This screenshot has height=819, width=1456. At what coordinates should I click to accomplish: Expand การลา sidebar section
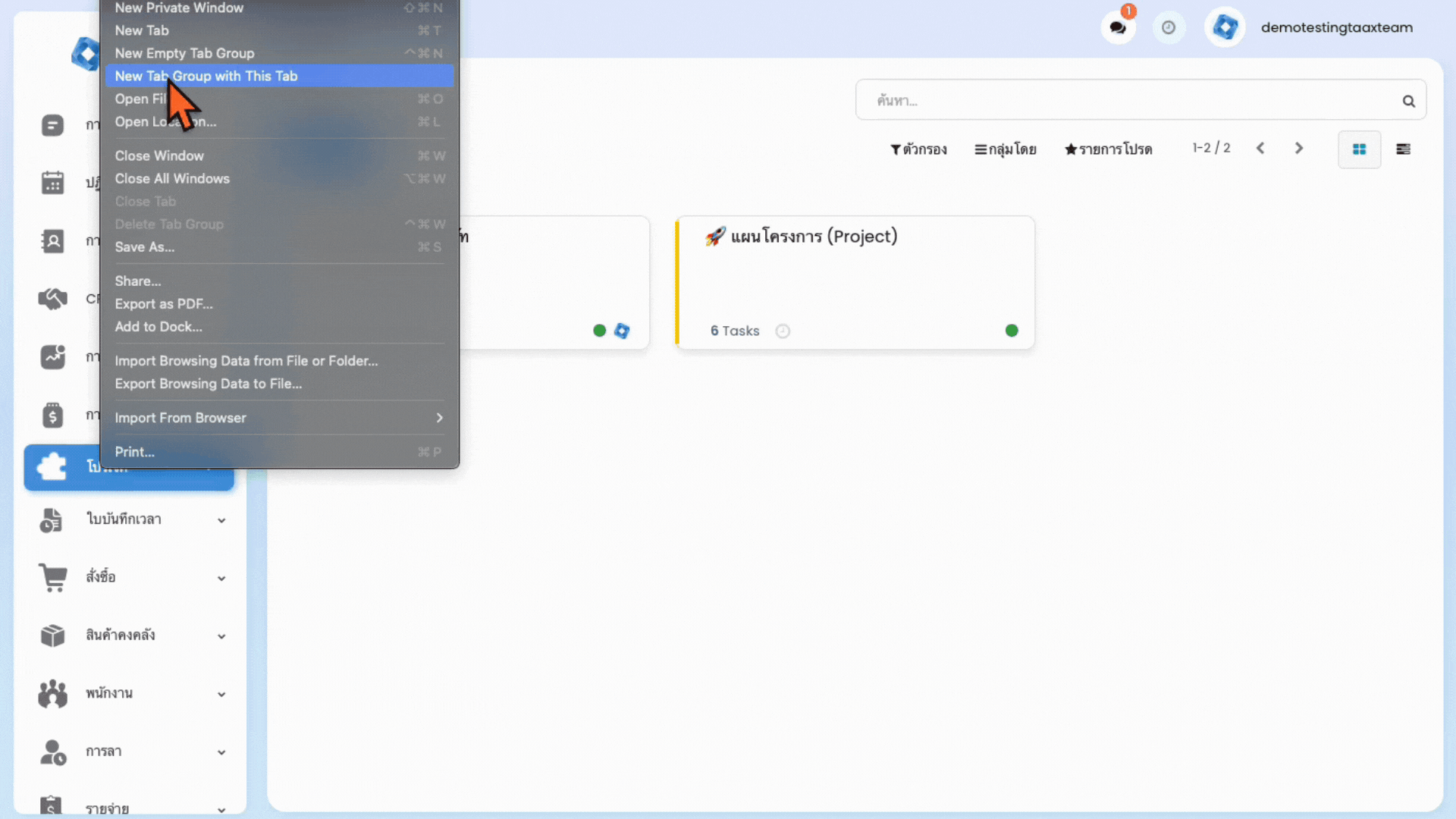(x=221, y=752)
